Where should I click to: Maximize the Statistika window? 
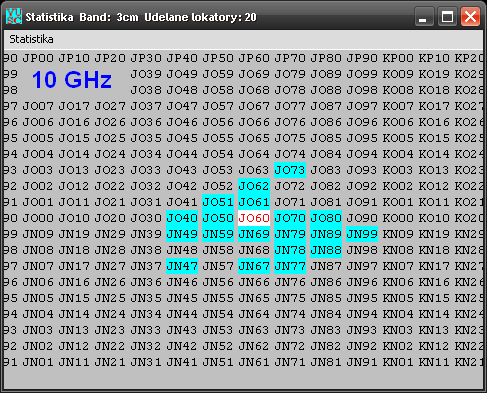click(x=447, y=16)
